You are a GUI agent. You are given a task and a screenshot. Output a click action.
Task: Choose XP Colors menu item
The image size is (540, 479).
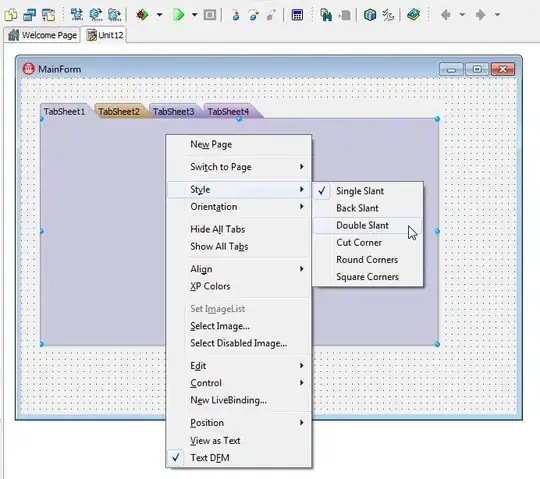point(239,286)
